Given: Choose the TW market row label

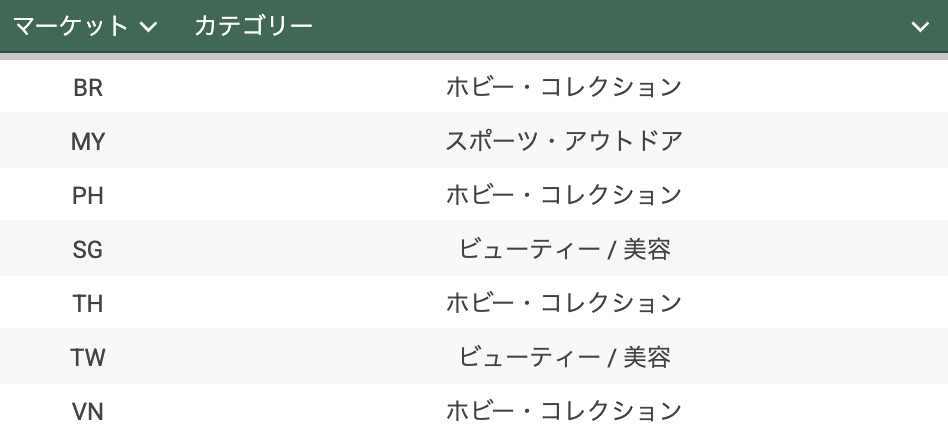Looking at the screenshot, I should click(88, 357).
